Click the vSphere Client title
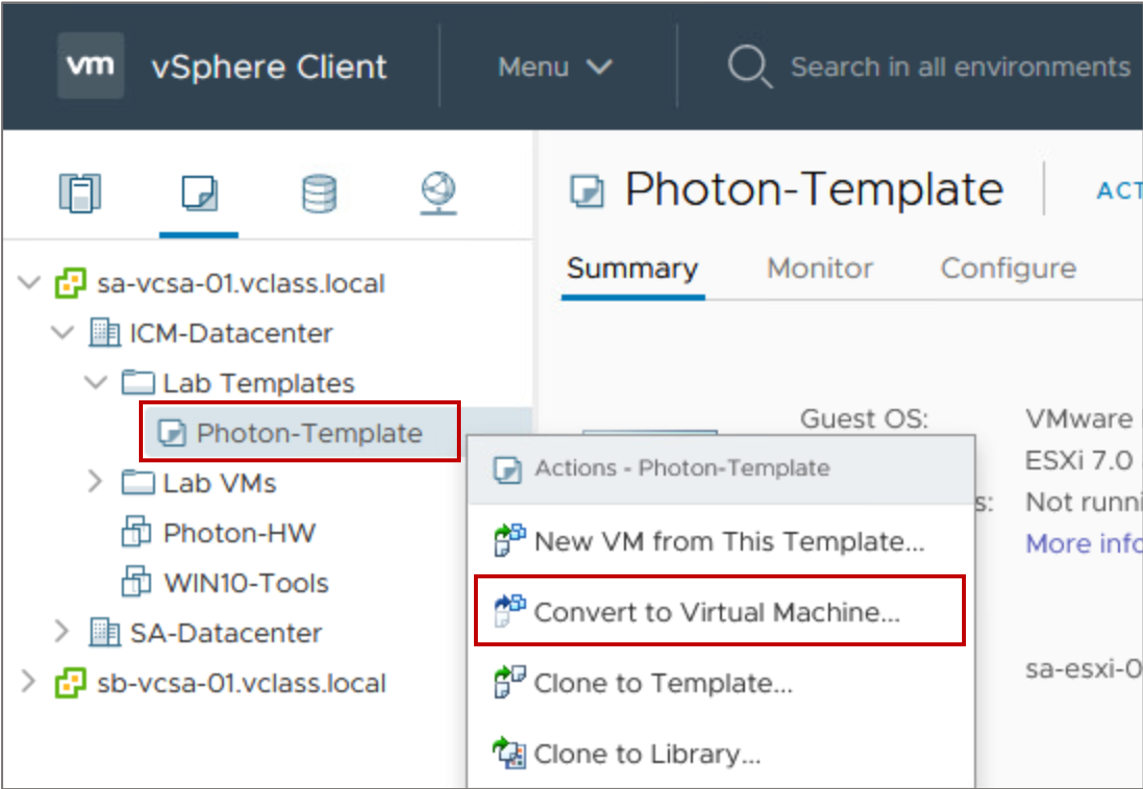 coord(269,67)
